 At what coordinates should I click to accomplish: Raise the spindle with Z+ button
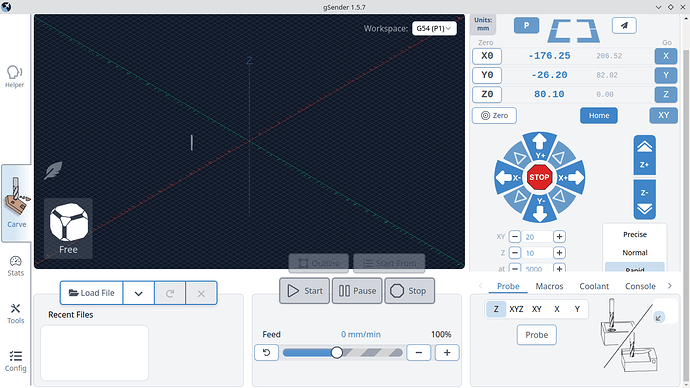click(645, 155)
